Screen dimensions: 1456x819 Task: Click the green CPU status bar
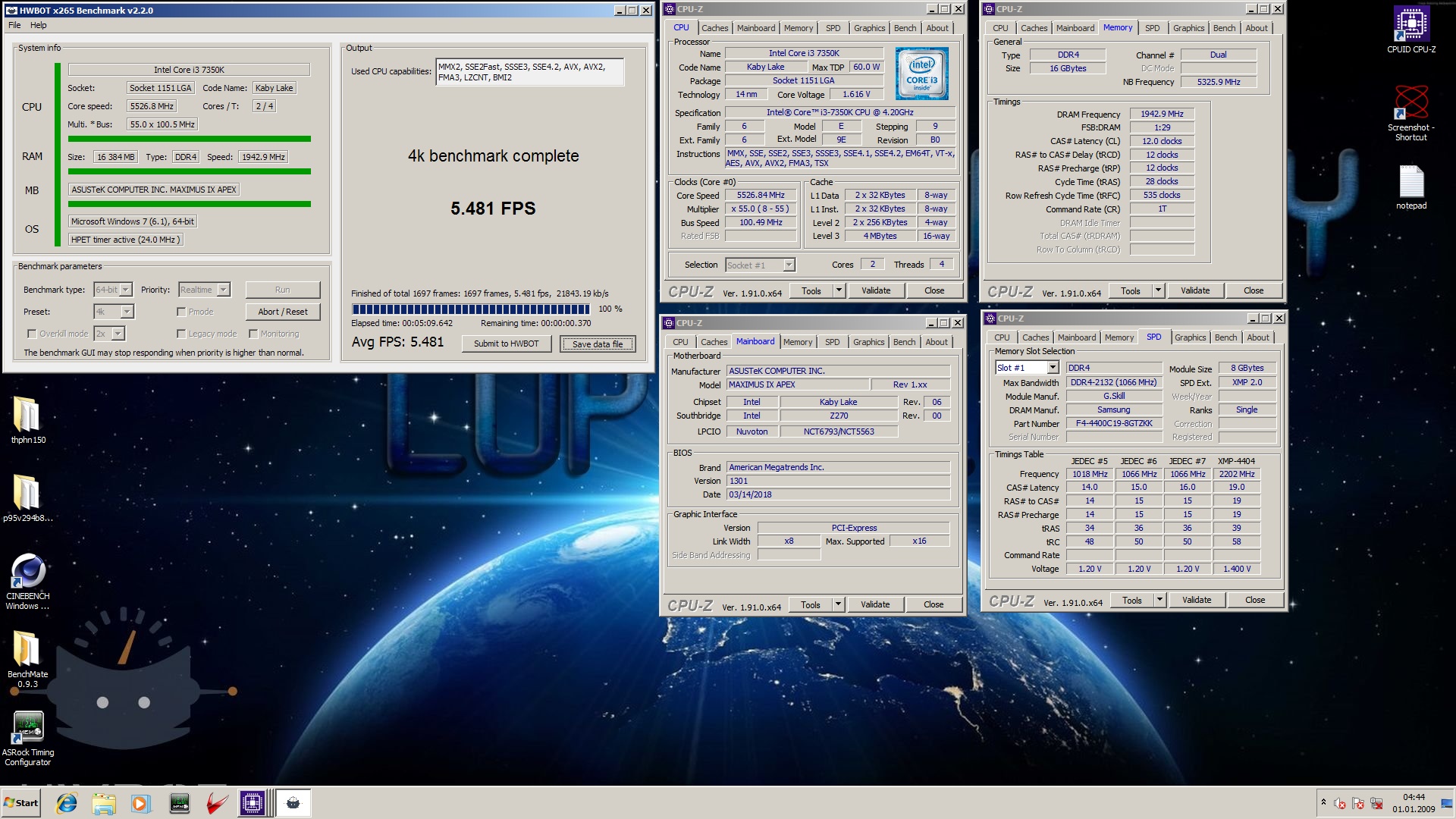click(x=190, y=139)
